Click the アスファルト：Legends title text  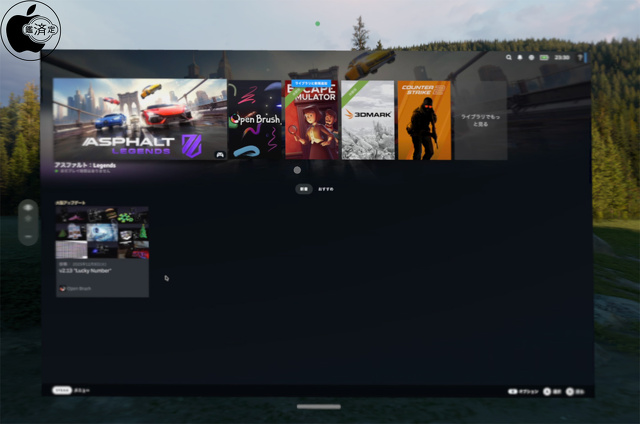click(85, 165)
